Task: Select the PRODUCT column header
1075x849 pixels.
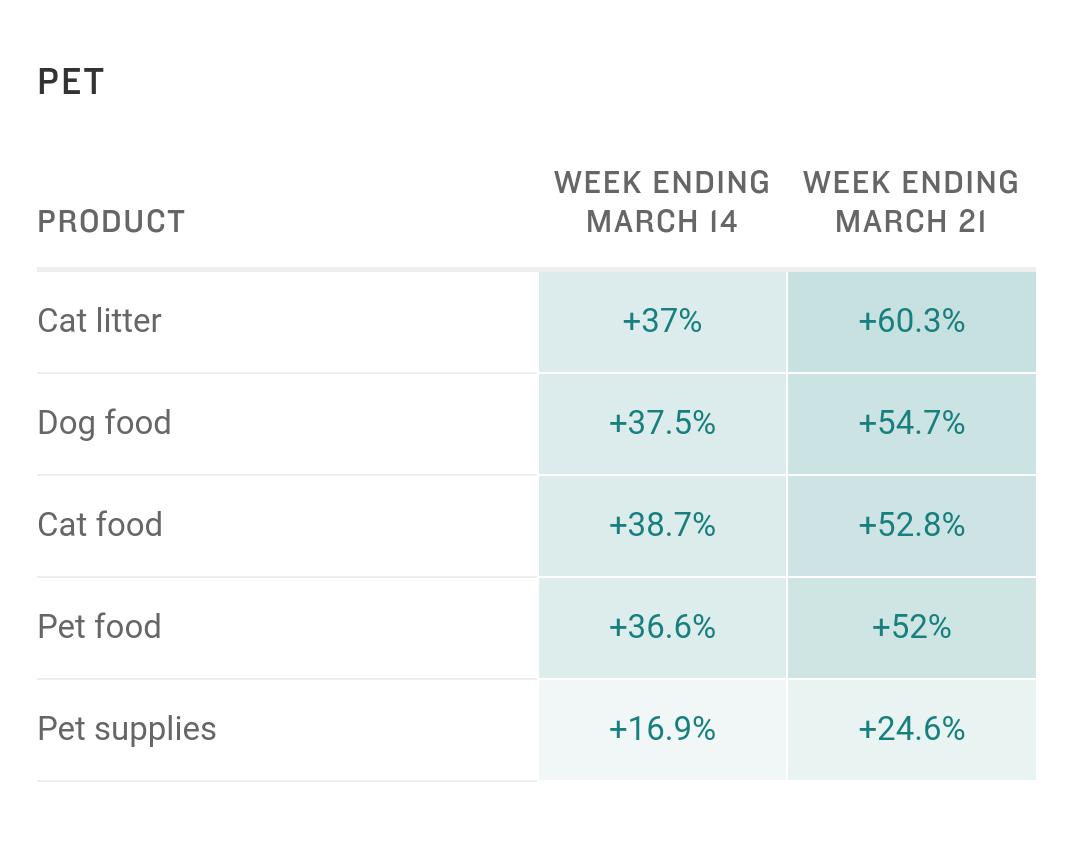Action: [111, 222]
